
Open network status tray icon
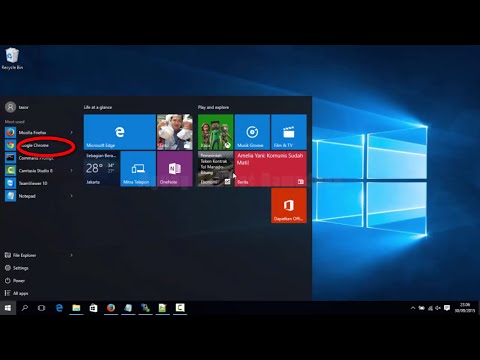(x=430, y=308)
